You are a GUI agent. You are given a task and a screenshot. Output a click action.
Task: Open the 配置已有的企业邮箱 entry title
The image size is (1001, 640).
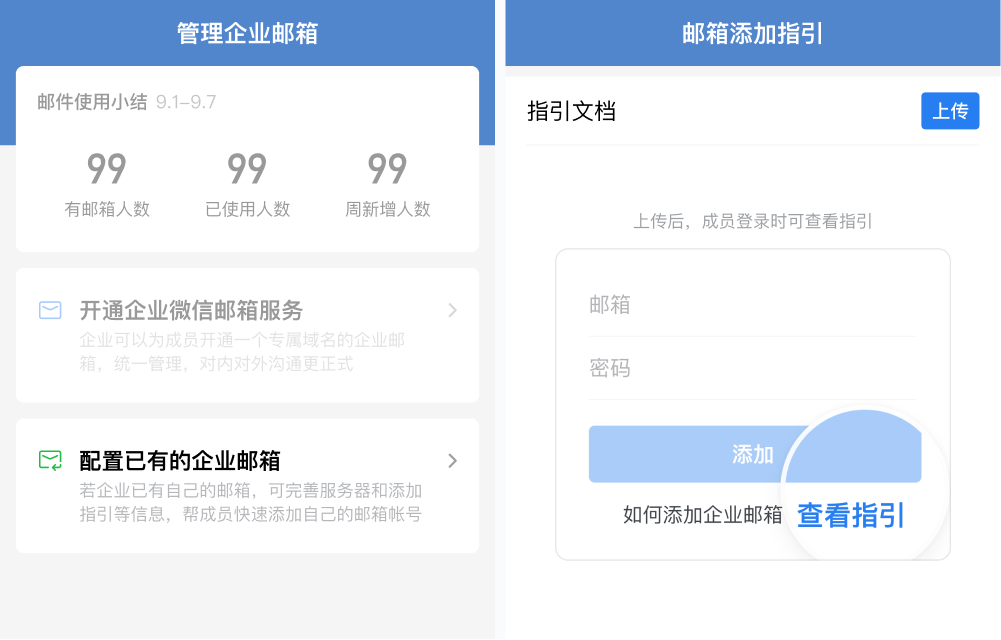(180, 461)
